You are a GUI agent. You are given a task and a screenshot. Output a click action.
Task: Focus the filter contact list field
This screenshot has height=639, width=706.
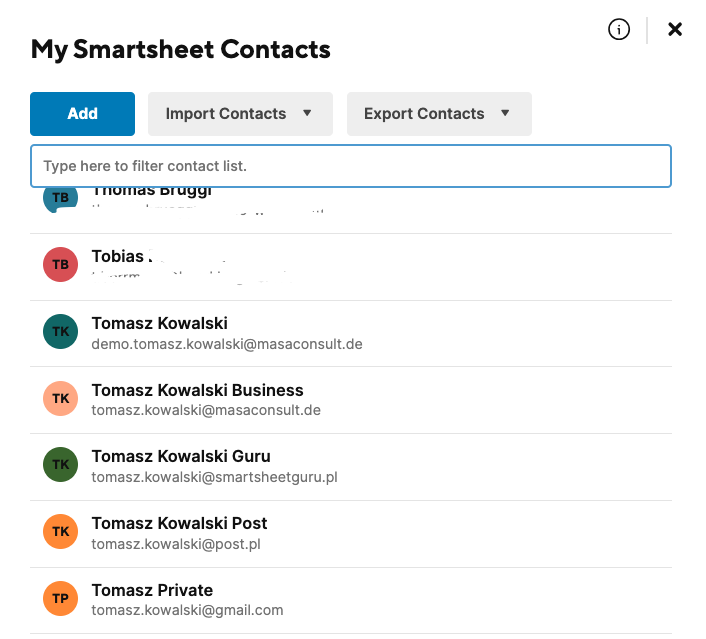(x=351, y=166)
